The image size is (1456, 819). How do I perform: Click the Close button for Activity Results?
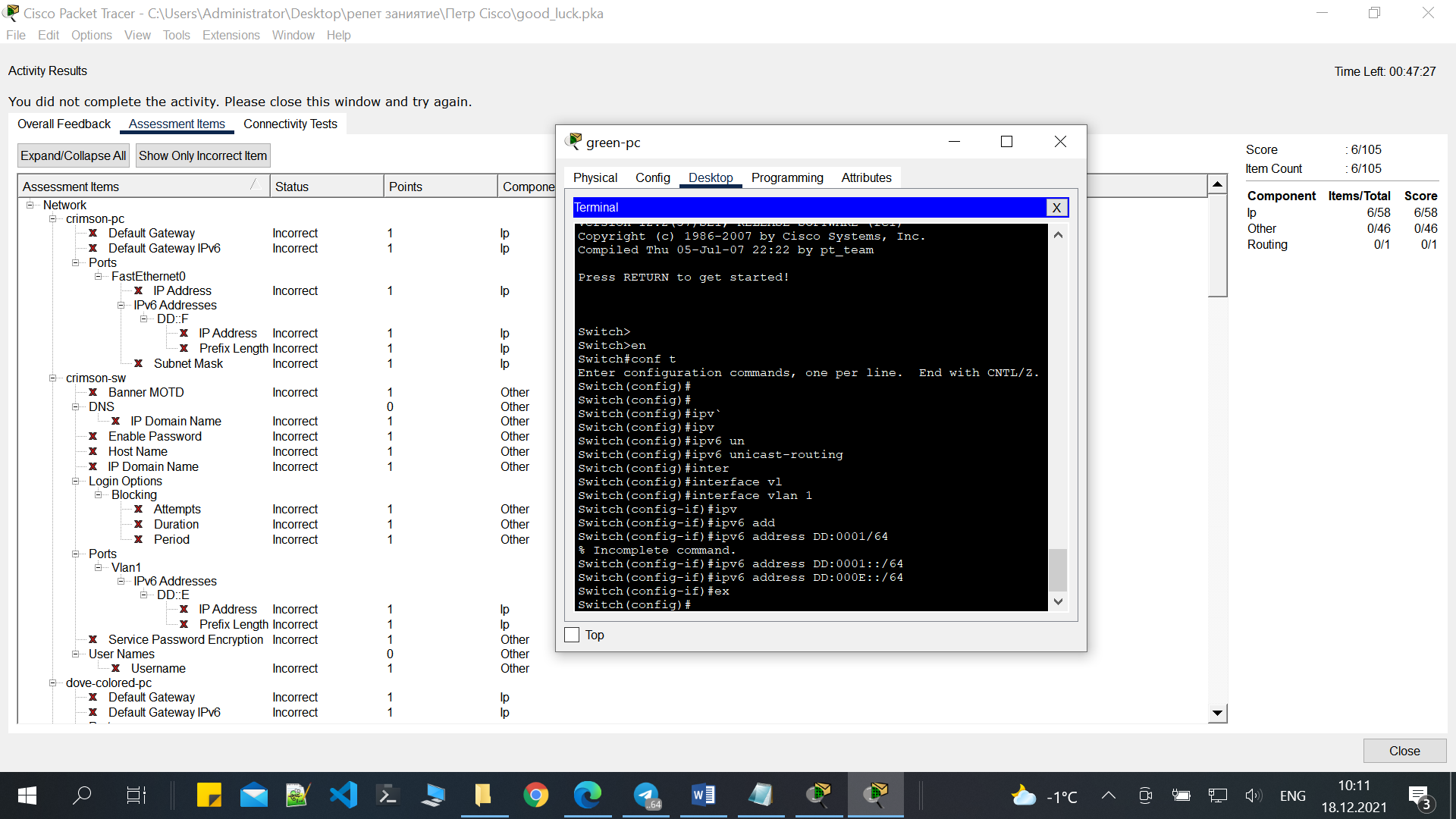click(x=1404, y=751)
